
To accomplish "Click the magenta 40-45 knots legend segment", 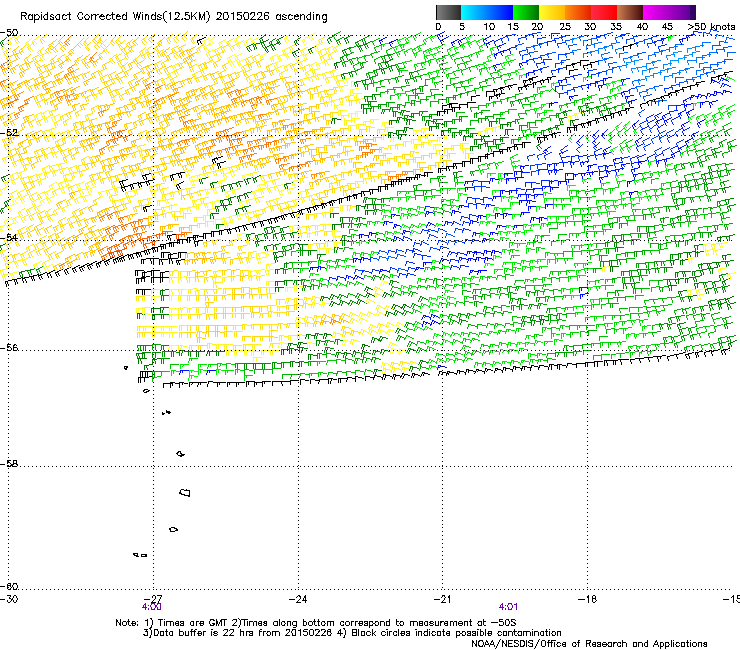I will (x=656, y=12).
